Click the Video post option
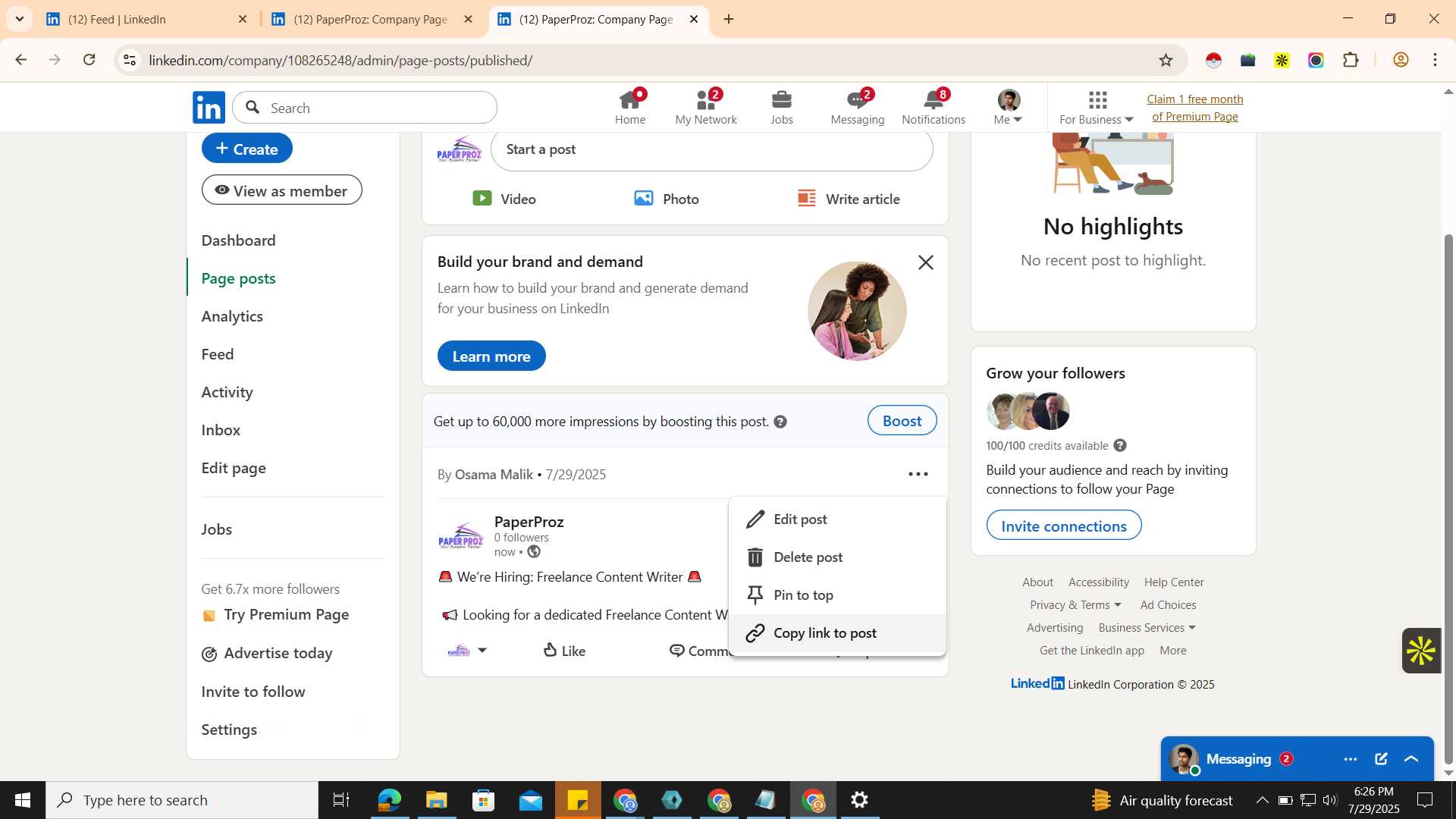Viewport: 1456px width, 819px height. point(504,199)
